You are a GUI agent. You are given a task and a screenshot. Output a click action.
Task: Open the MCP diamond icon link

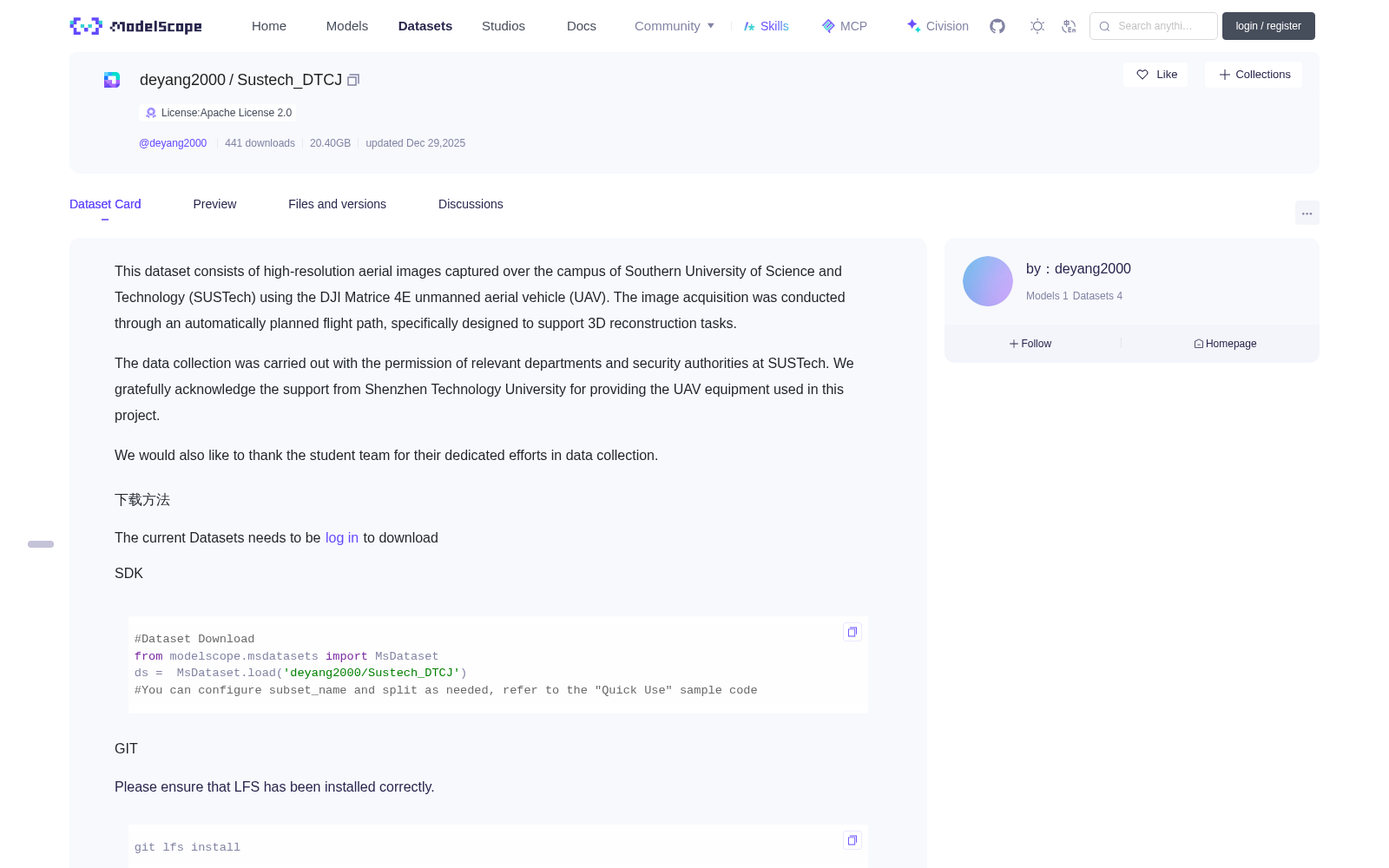pyautogui.click(x=844, y=26)
